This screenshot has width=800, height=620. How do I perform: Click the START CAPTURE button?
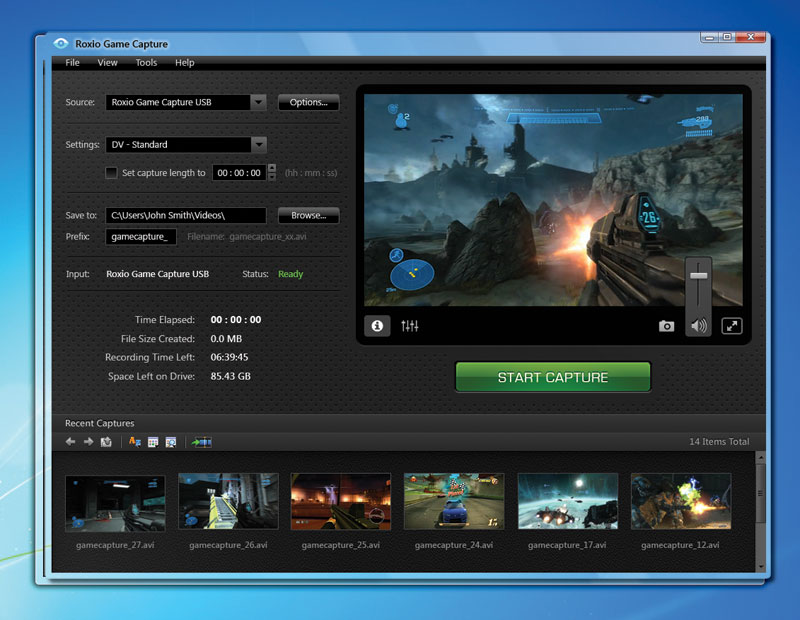(x=553, y=377)
